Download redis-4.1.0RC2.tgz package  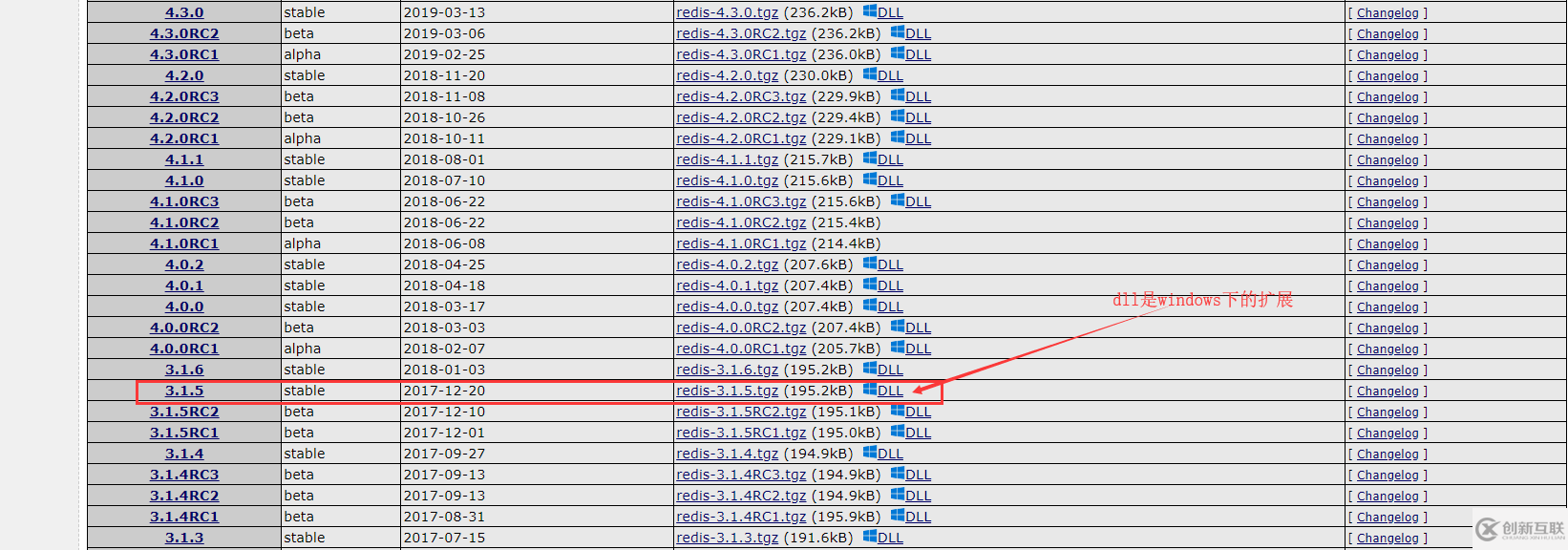(741, 222)
